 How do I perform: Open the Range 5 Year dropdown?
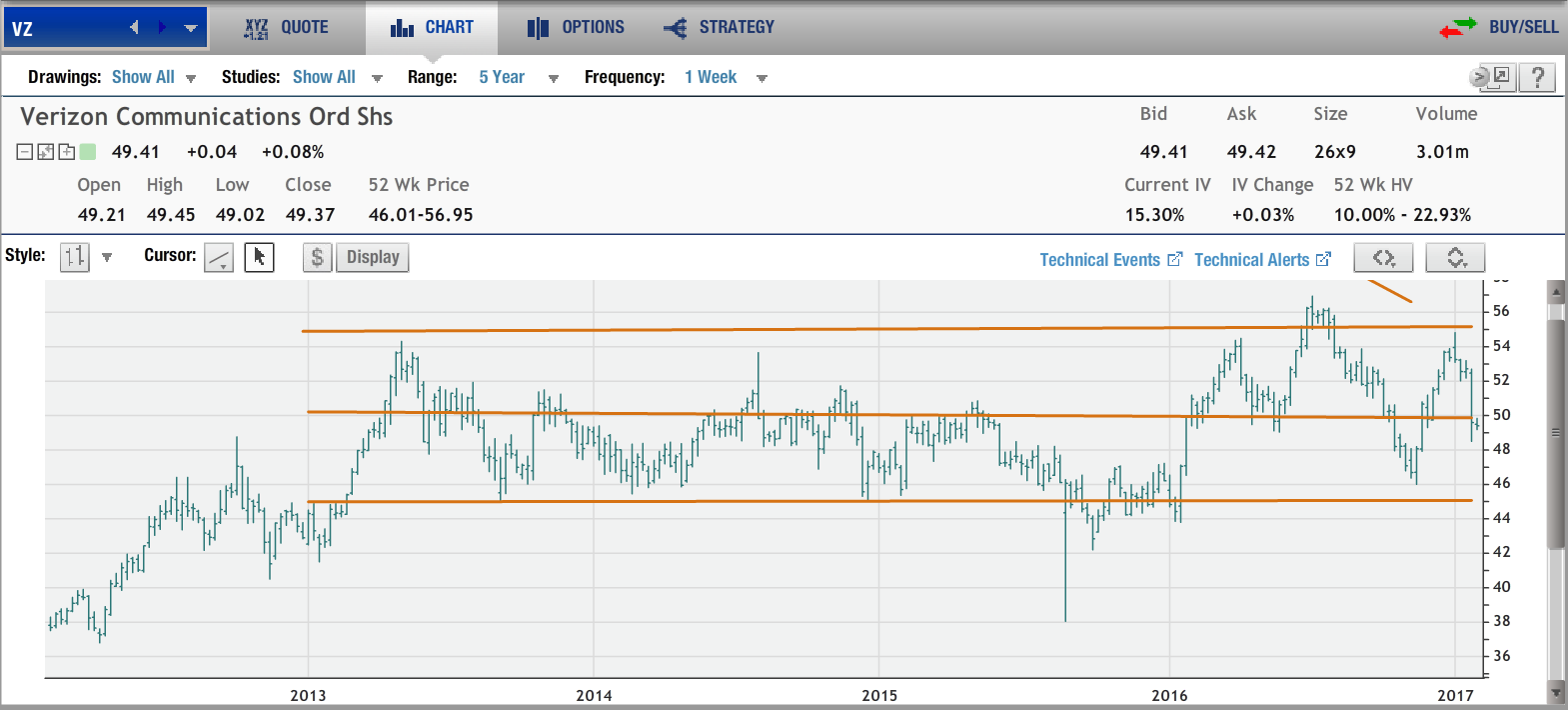(518, 77)
